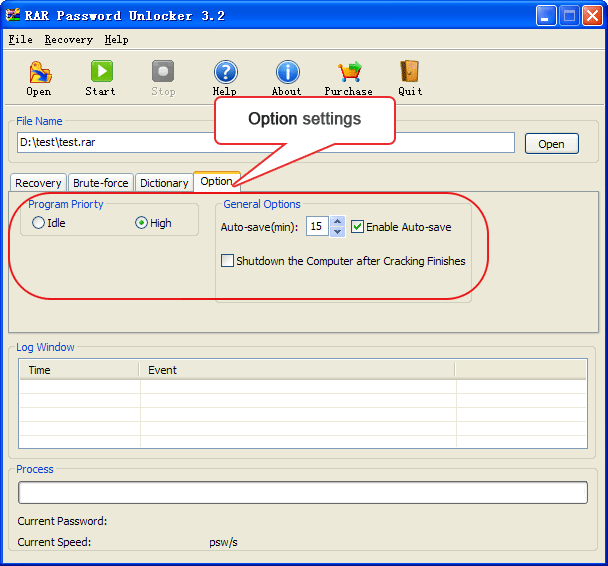Click the Purchase shopping cart icon

pos(350,72)
